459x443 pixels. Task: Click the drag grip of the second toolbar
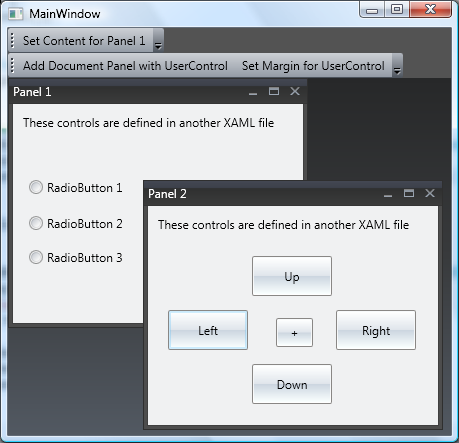12,66
